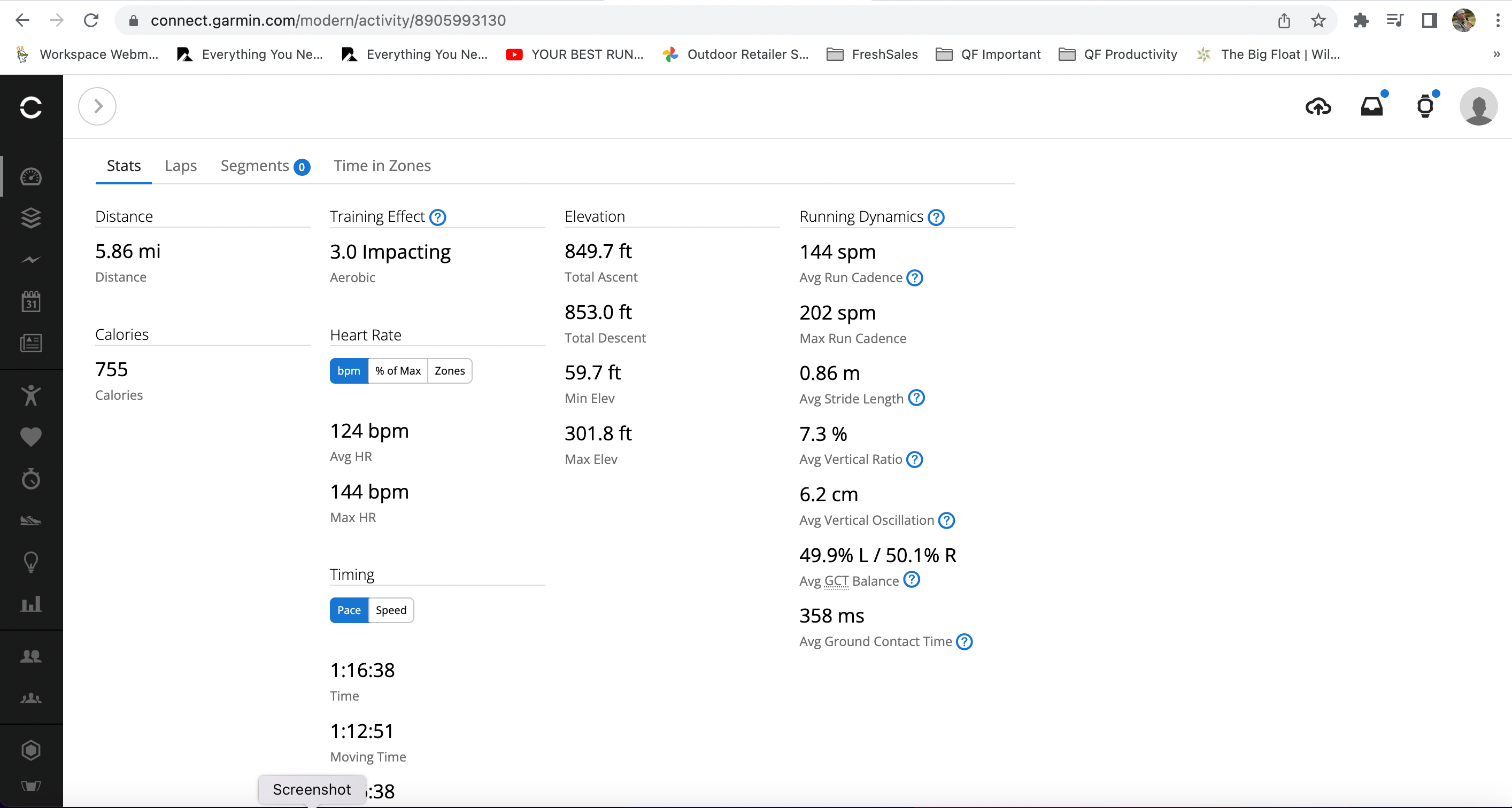Click the Insights lightbulb icon
The width and height of the screenshot is (1512, 808).
pos(30,562)
